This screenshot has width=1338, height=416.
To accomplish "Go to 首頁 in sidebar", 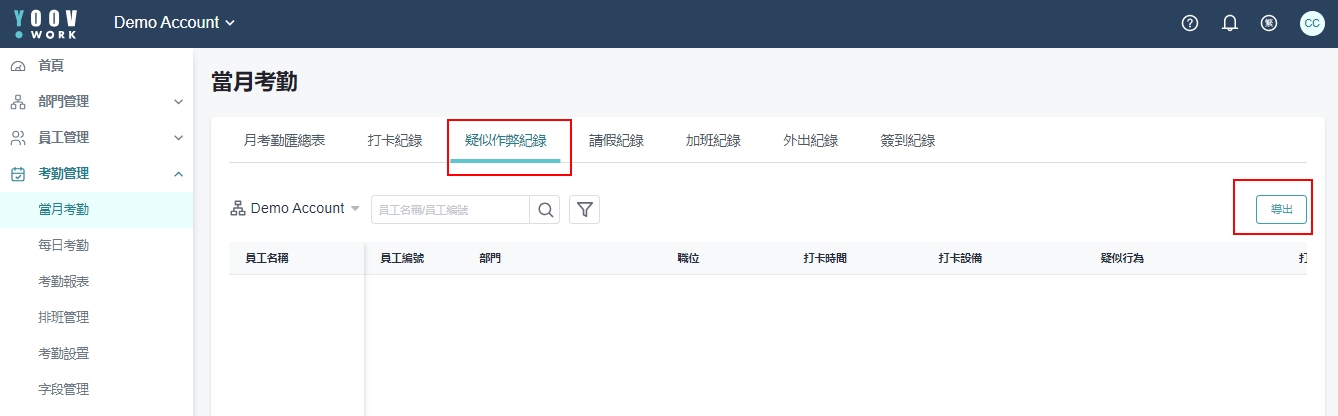I will coord(51,66).
